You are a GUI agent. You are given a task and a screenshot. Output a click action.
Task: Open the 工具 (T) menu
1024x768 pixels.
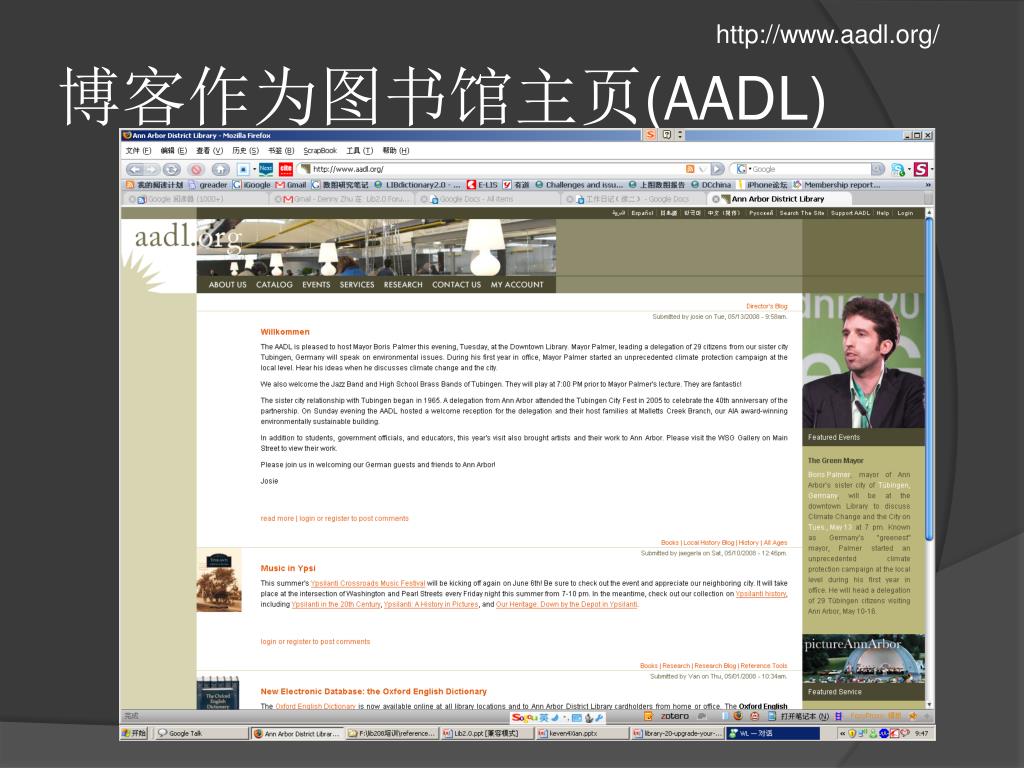click(360, 151)
